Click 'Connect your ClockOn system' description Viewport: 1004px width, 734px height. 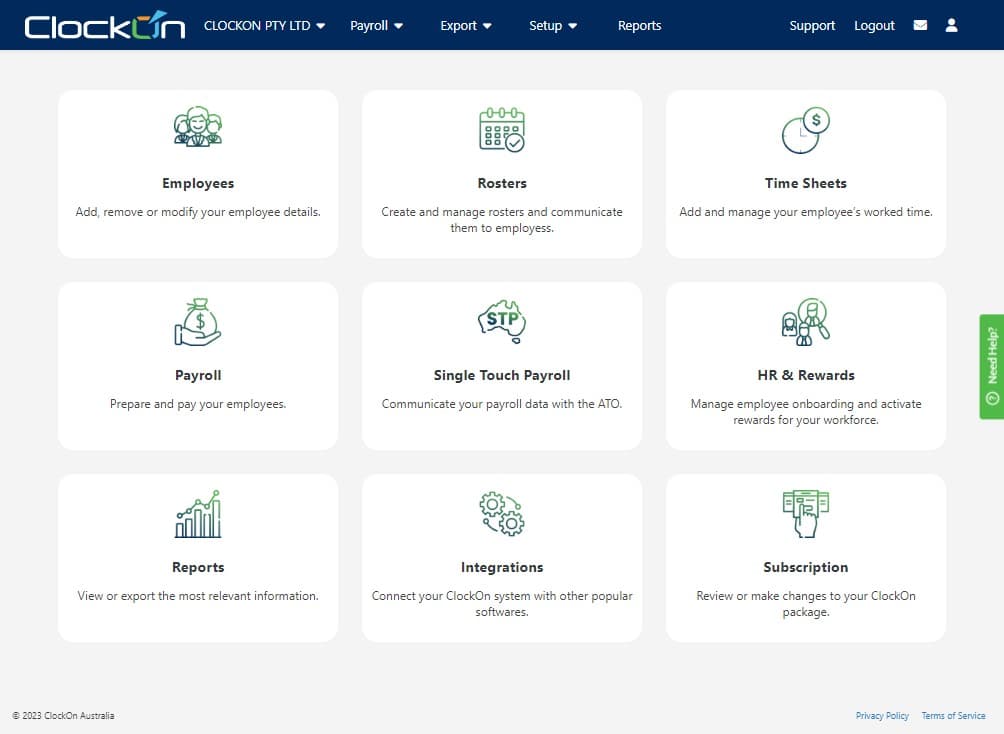502,604
